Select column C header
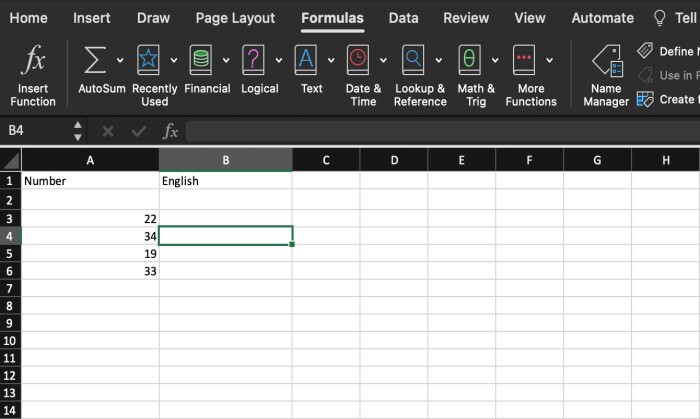 click(326, 160)
